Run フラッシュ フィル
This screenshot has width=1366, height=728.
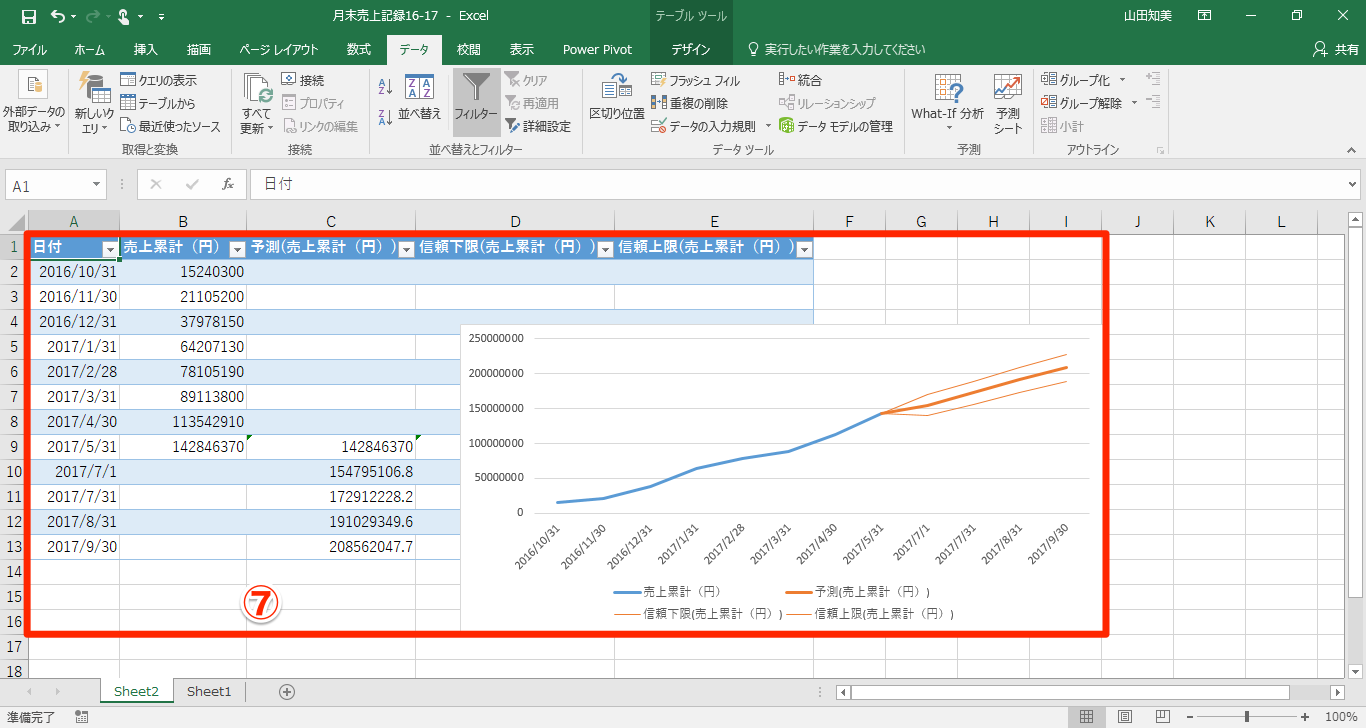(696, 80)
